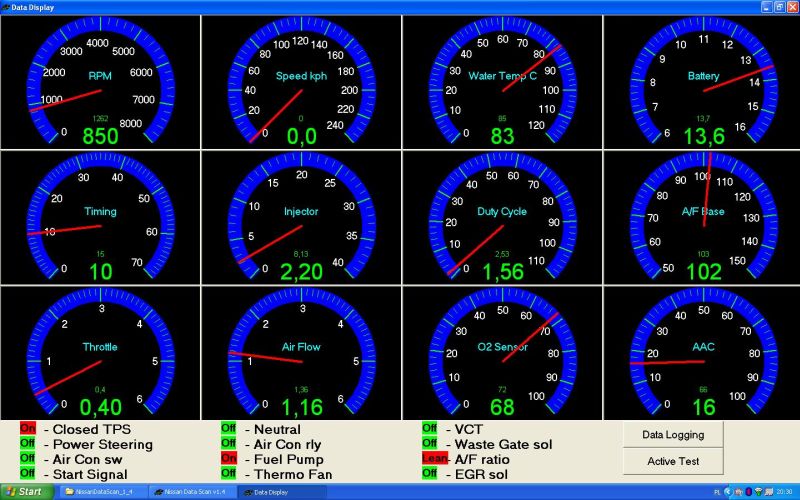Click the Data Logging button

coord(673,435)
